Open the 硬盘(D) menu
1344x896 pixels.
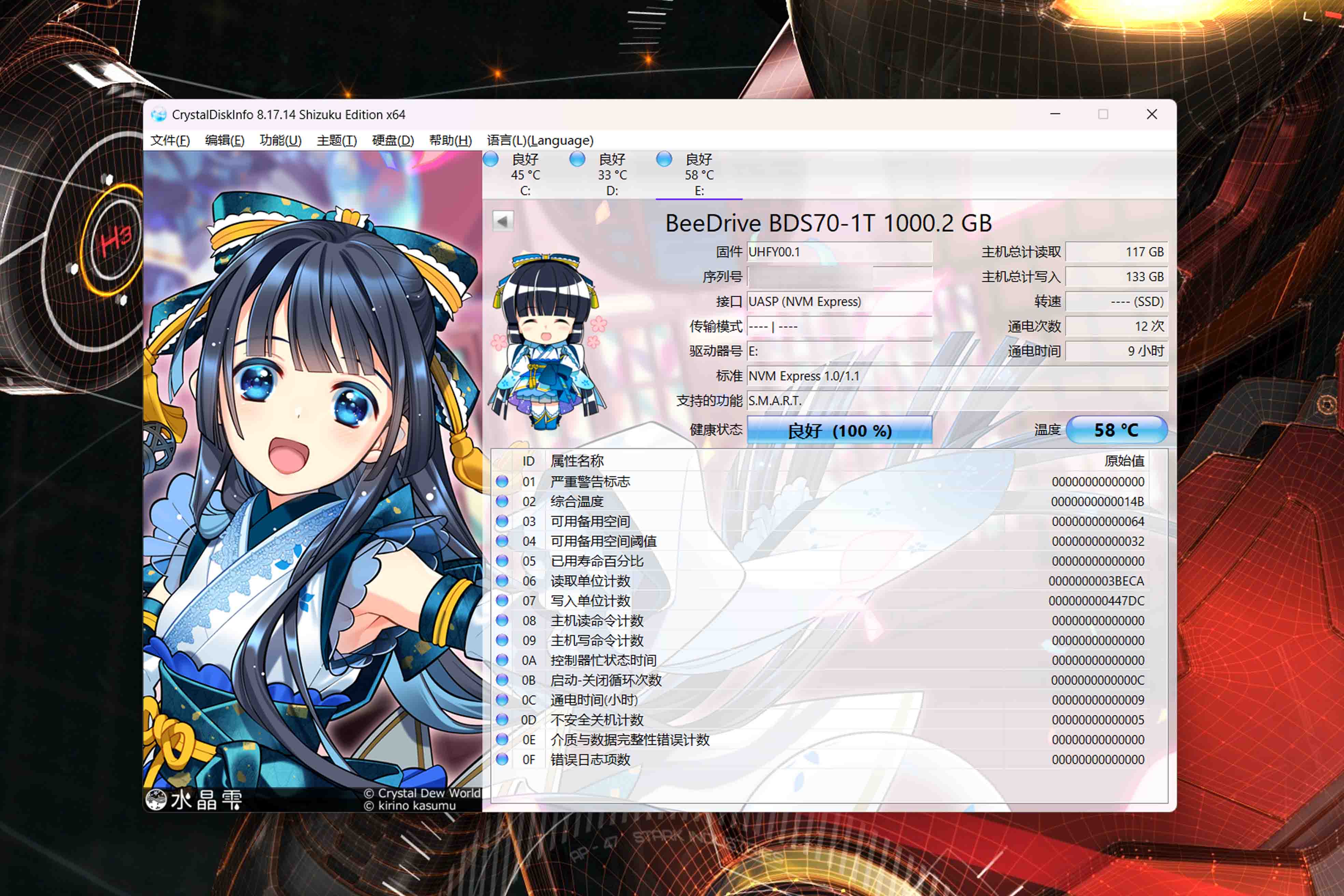[393, 140]
